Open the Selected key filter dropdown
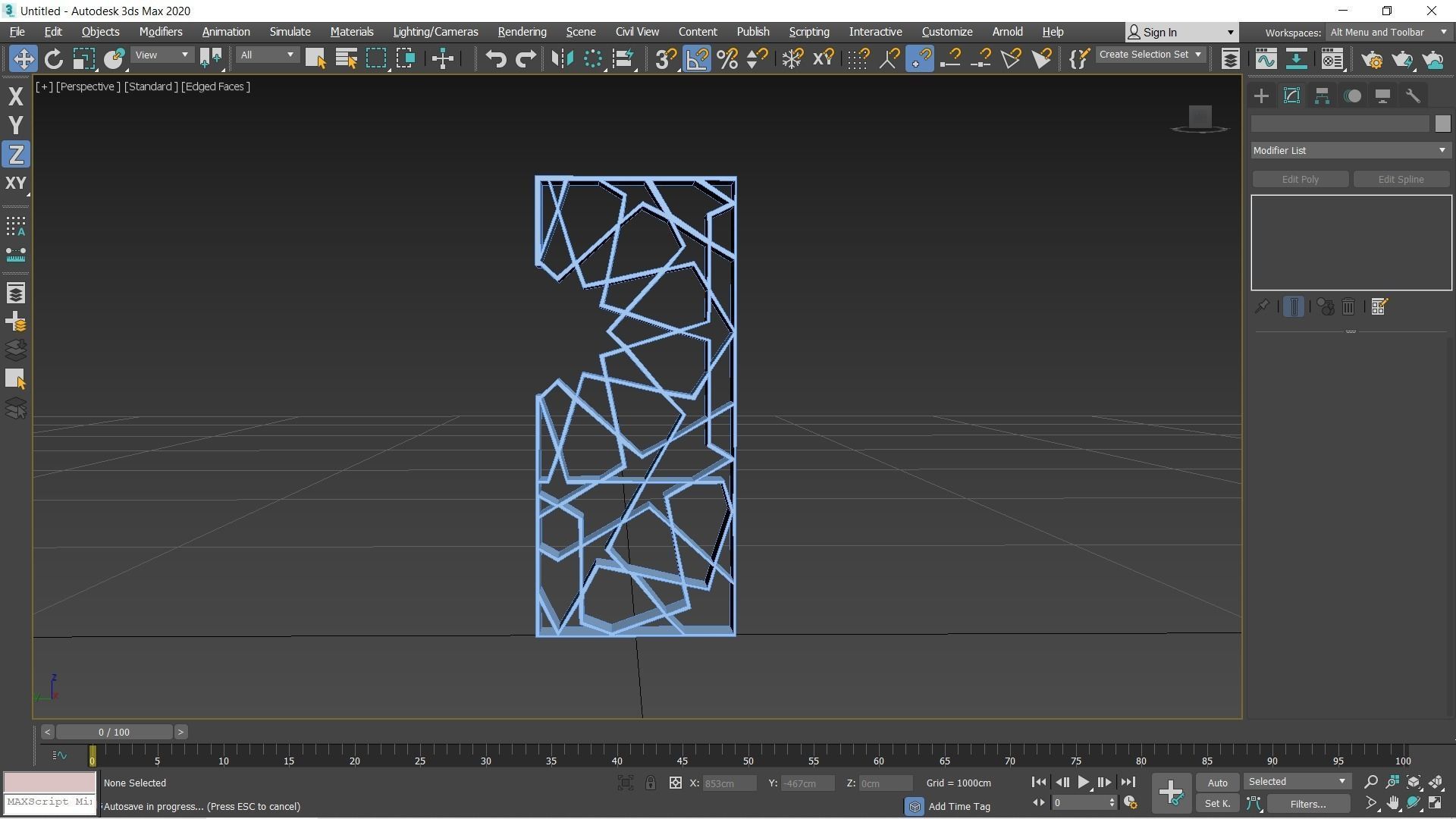This screenshot has height=819, width=1456. (1297, 782)
